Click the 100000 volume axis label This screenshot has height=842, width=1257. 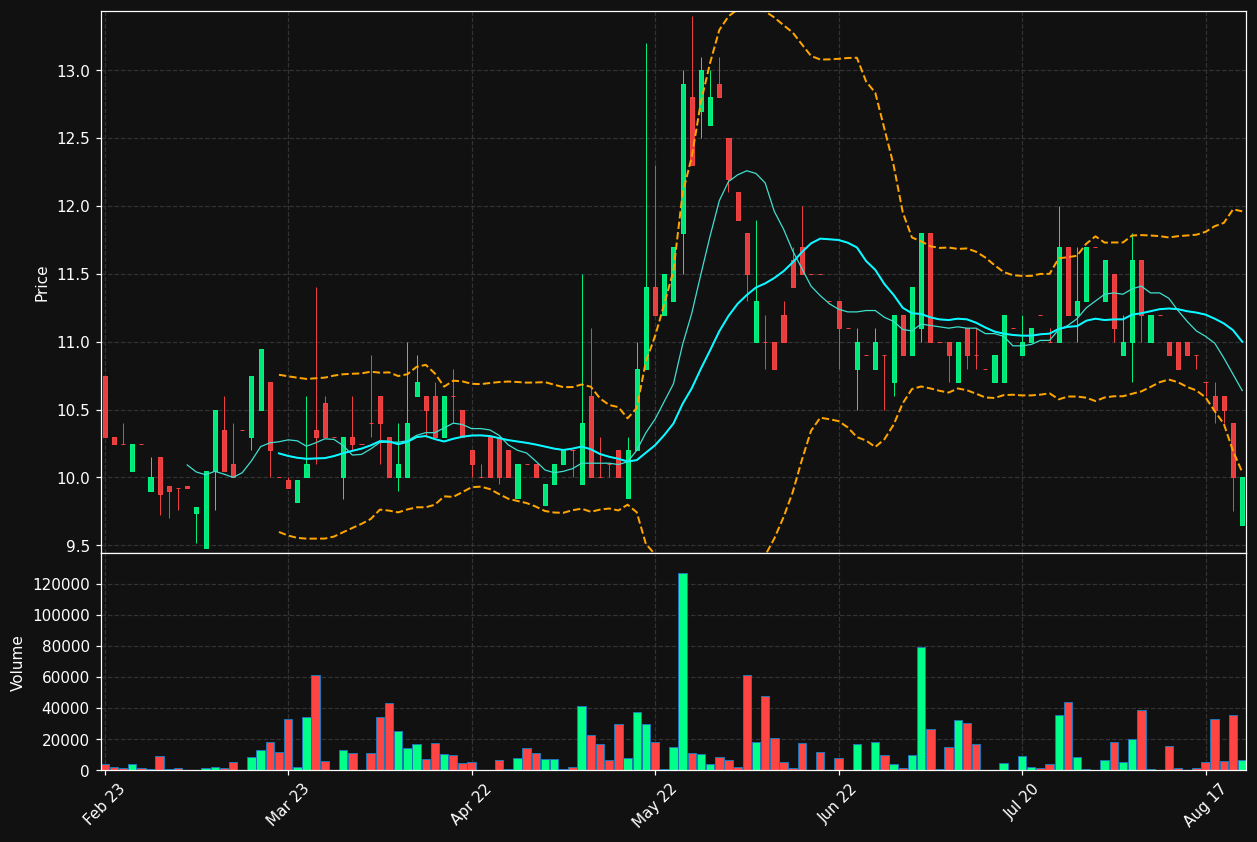[x=64, y=616]
